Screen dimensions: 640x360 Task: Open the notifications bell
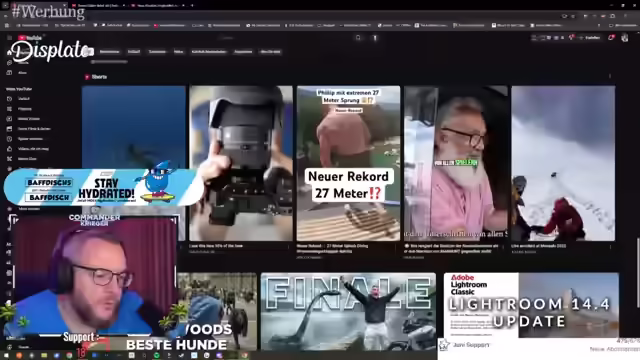[611, 38]
